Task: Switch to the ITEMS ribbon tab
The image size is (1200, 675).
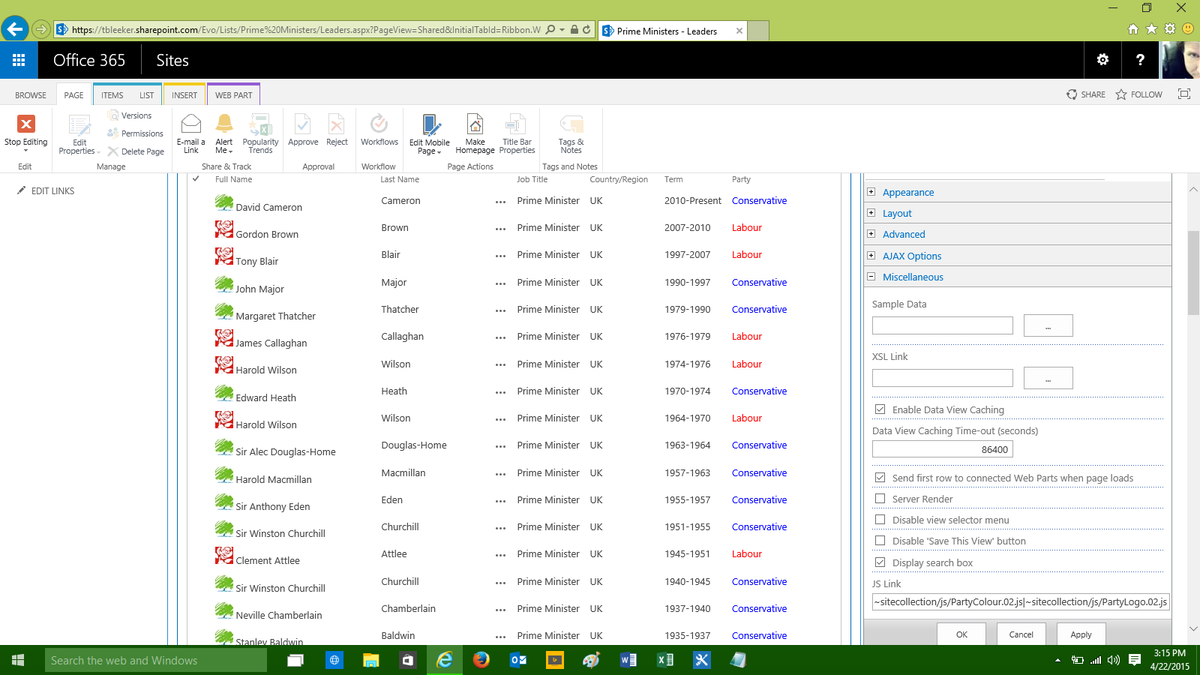Action: coord(112,95)
